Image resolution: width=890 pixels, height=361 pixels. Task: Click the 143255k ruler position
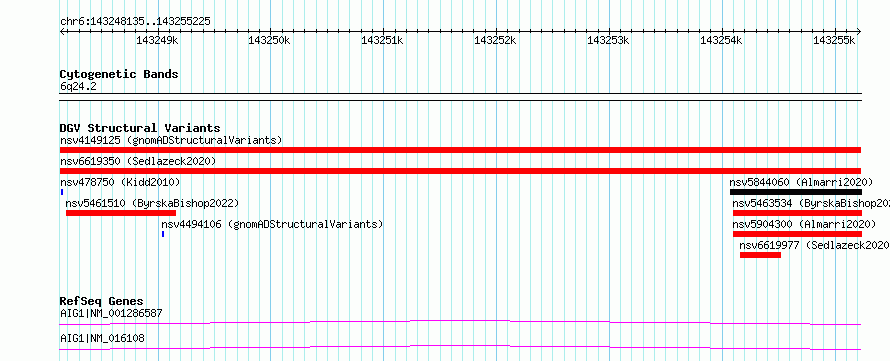(834, 40)
